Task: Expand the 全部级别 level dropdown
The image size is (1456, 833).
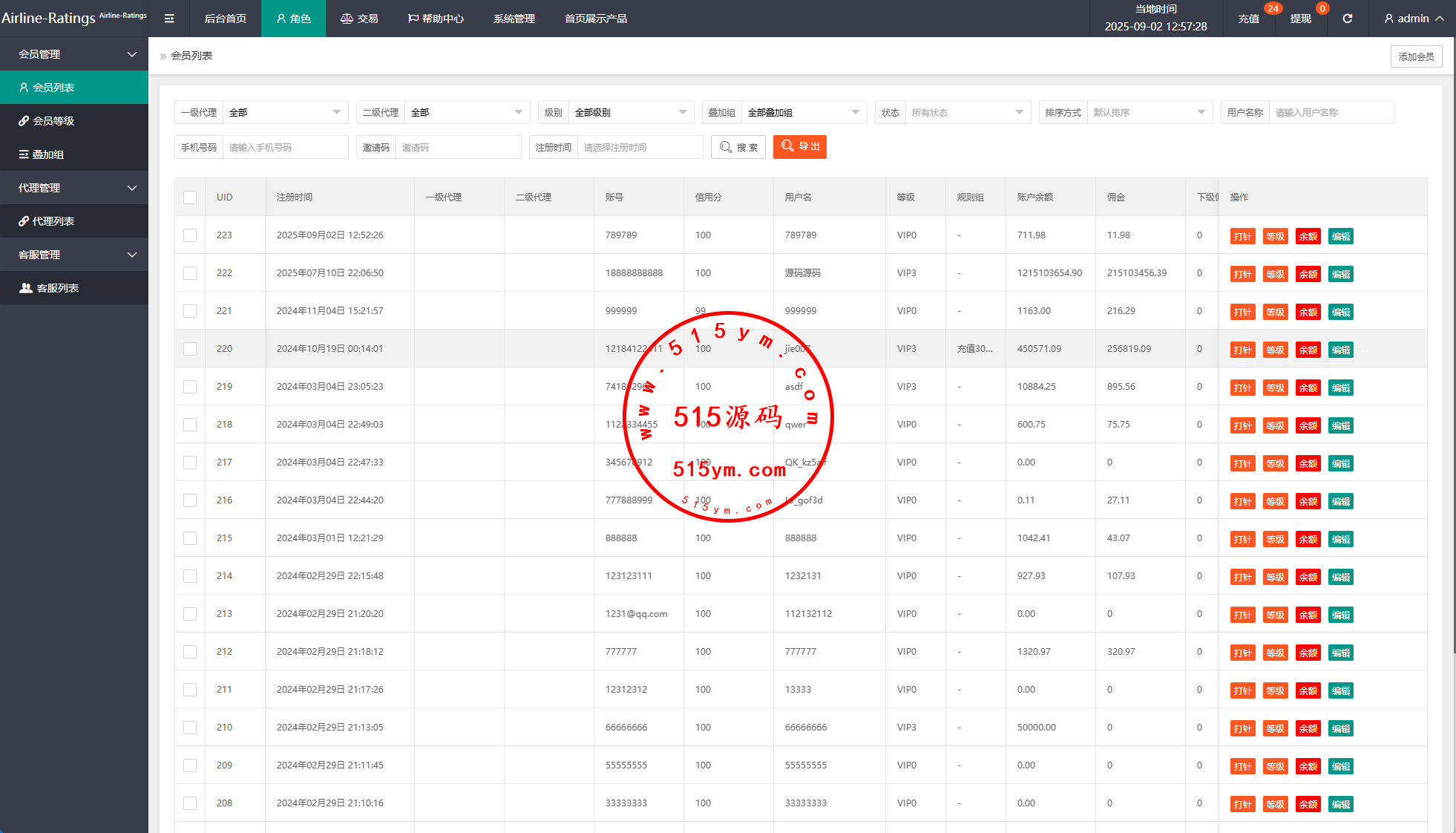Action: click(630, 113)
